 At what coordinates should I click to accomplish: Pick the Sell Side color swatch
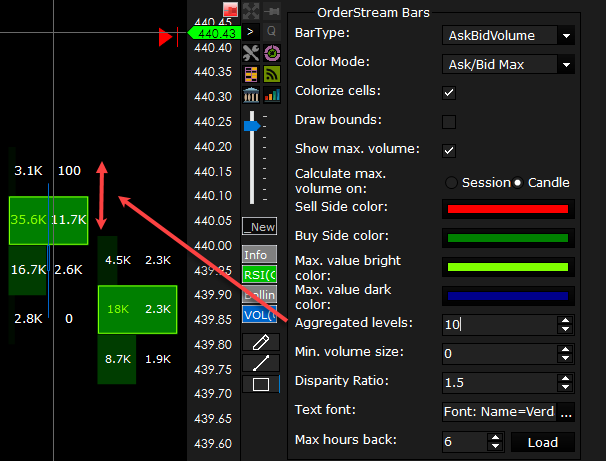tap(508, 210)
